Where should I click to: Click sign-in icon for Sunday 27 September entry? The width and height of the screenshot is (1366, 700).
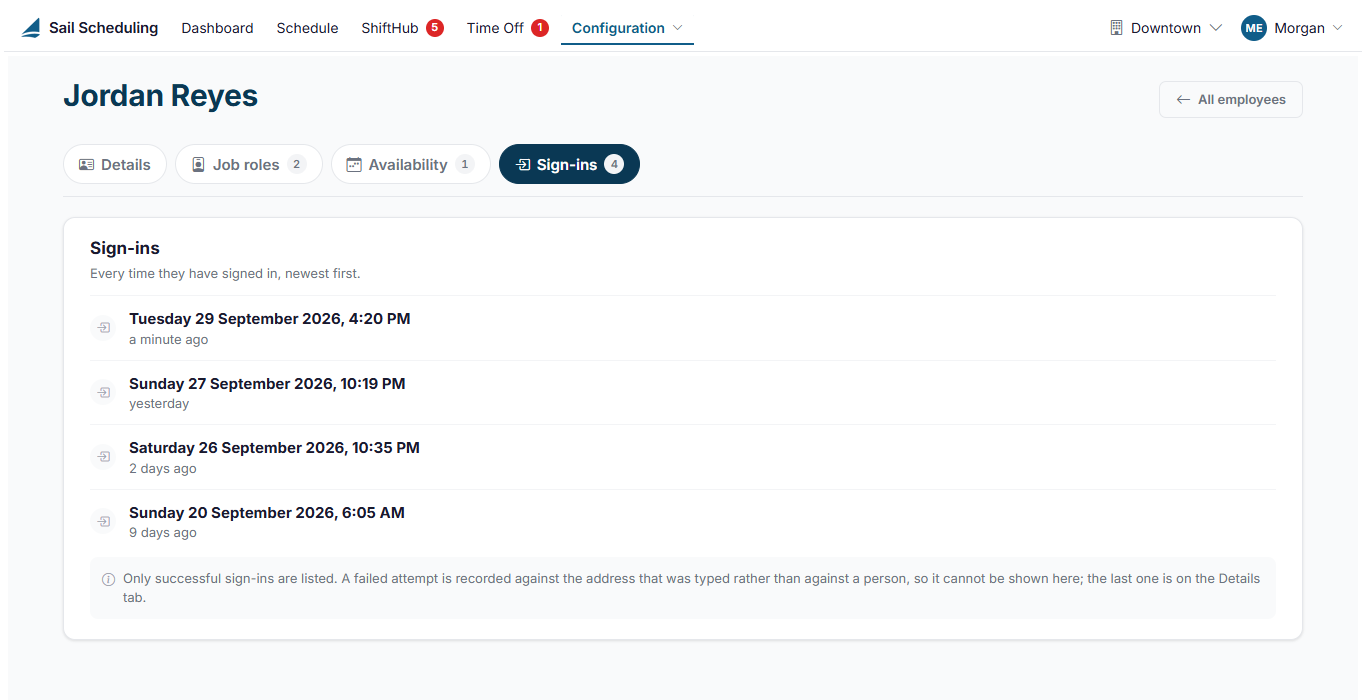click(103, 393)
